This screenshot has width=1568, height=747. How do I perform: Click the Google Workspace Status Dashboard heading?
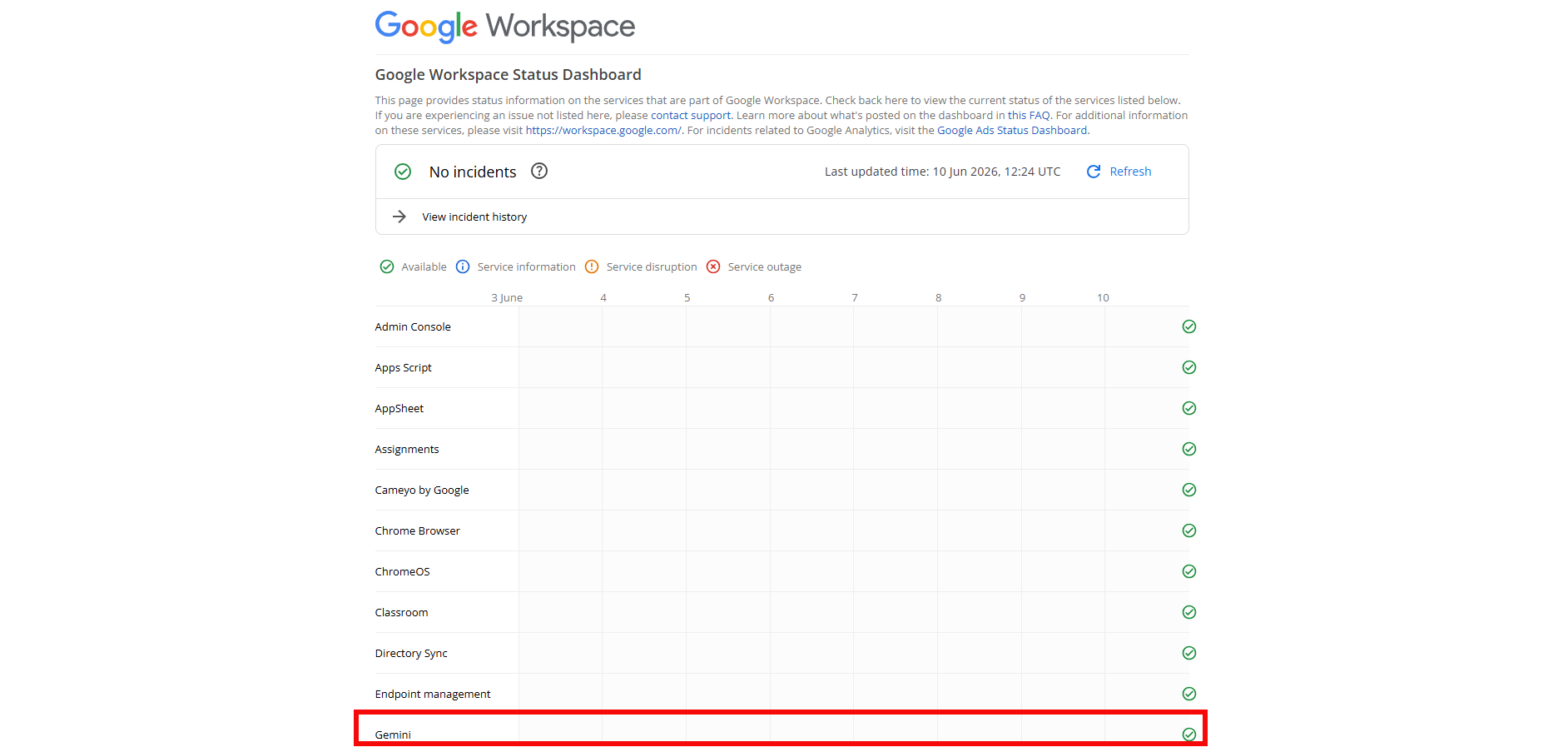coord(508,75)
